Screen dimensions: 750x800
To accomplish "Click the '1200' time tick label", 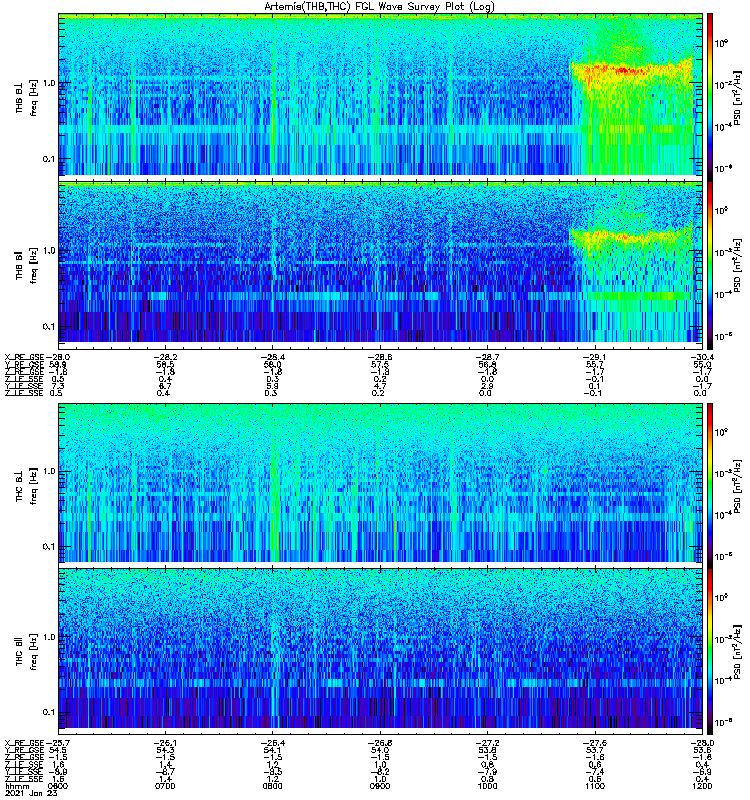I will pyautogui.click(x=702, y=786).
